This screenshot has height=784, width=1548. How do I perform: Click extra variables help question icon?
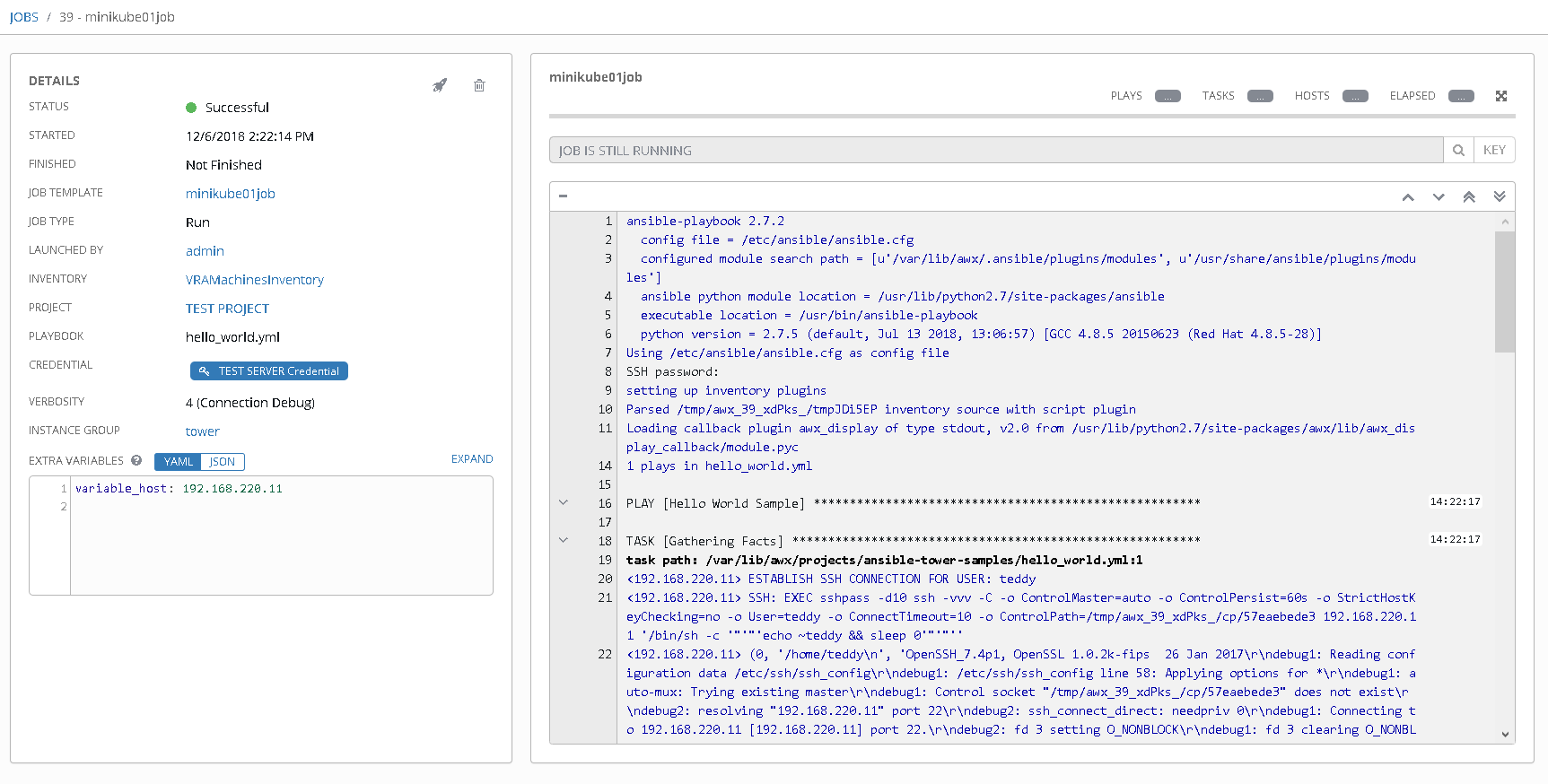pos(136,460)
